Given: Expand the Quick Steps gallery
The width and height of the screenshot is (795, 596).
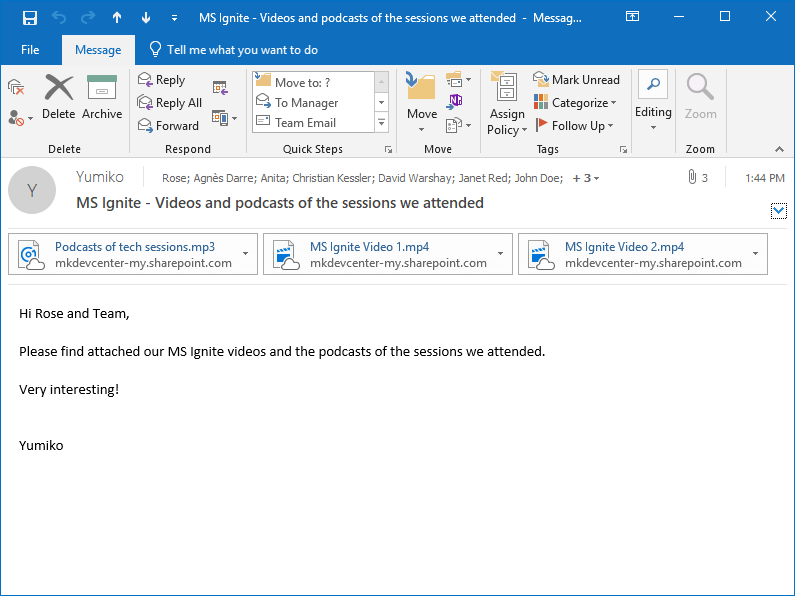Looking at the screenshot, I should pyautogui.click(x=381, y=122).
